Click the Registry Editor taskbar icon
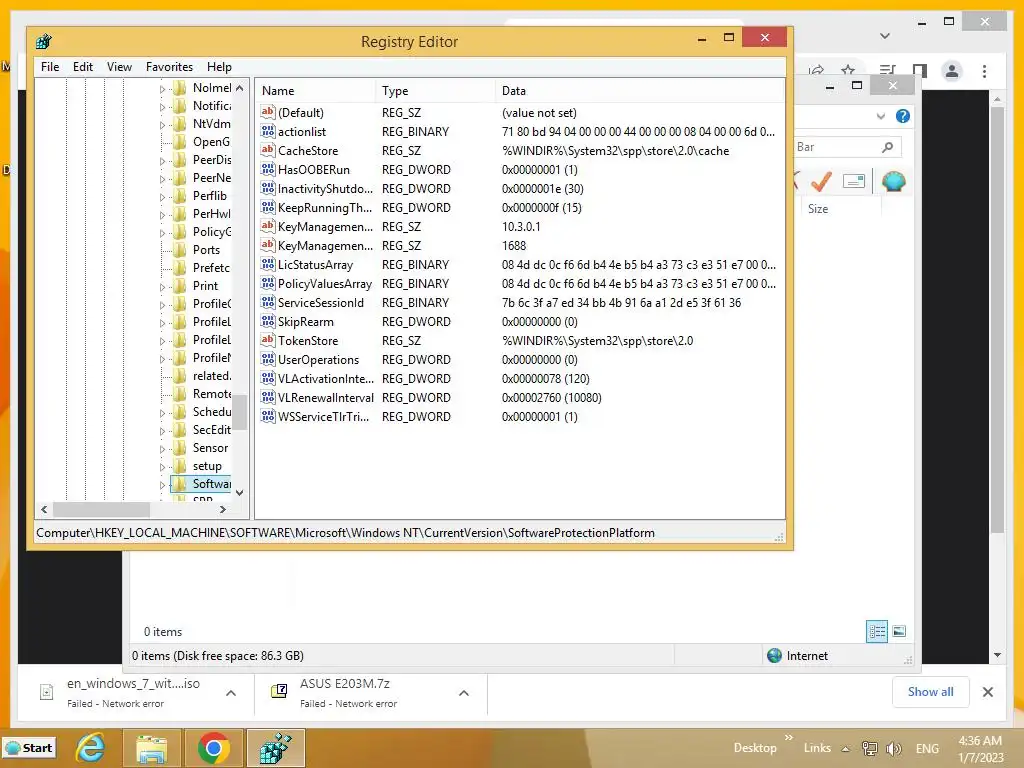The width and height of the screenshot is (1024, 768). pos(275,748)
